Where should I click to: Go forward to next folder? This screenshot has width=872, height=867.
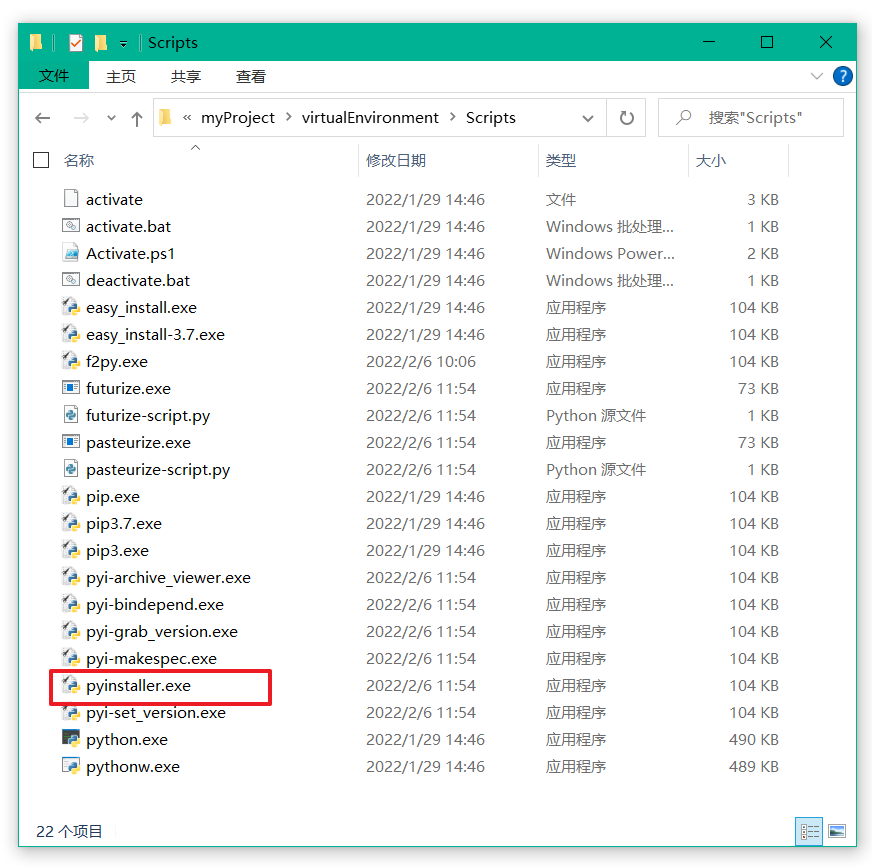pyautogui.click(x=81, y=118)
